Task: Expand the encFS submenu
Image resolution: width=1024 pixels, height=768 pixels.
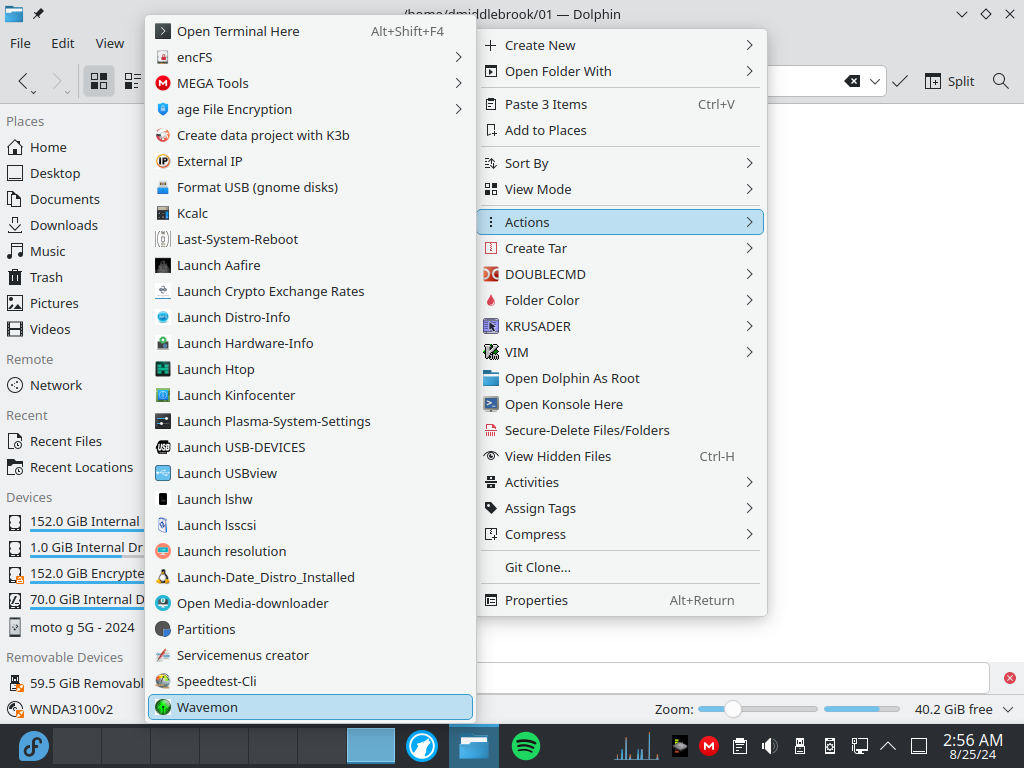Action: [310, 57]
